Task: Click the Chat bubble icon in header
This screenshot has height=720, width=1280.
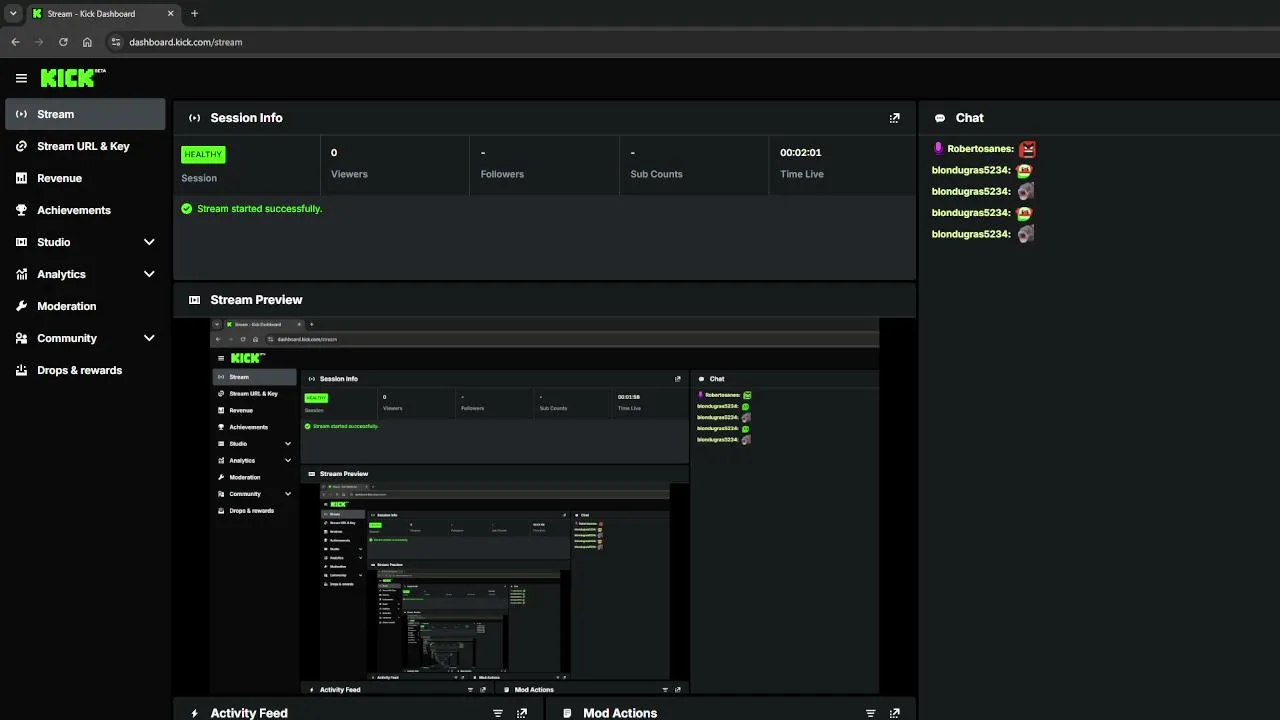Action: click(940, 118)
